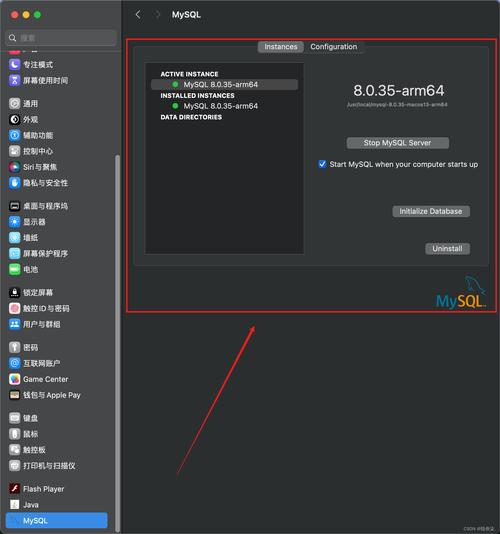Open Control Center (控制中心) icon
Viewport: 500px width, 534px height.
[x=14, y=151]
